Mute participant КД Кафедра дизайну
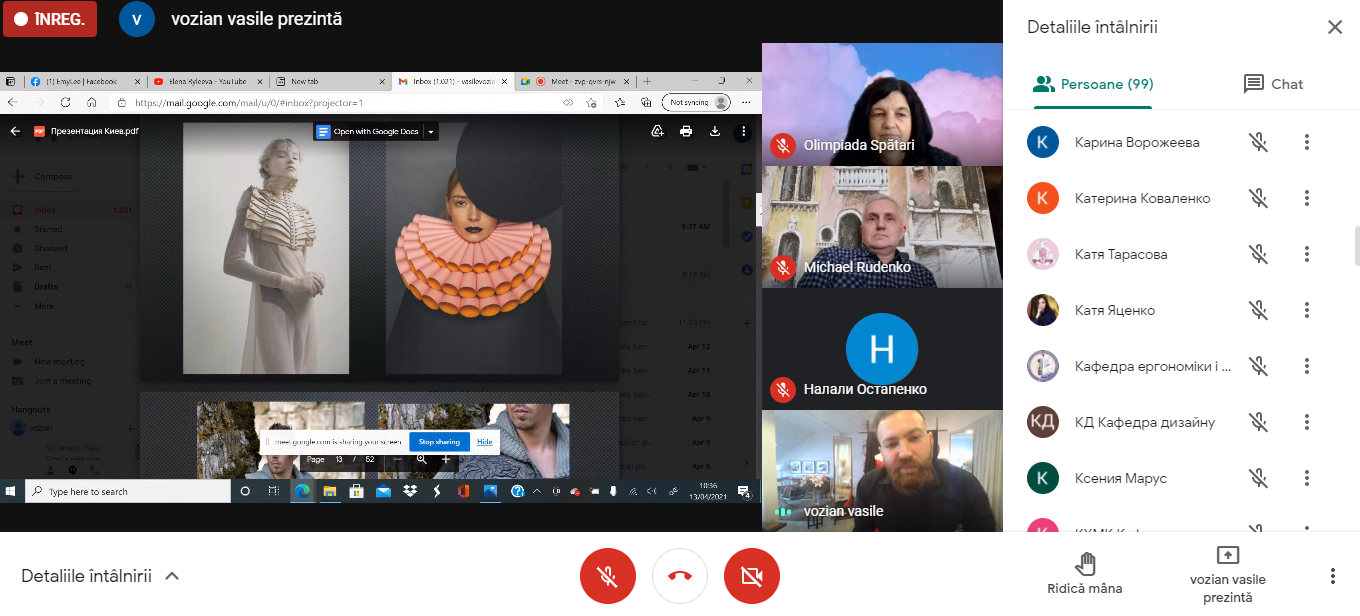Image resolution: width=1360 pixels, height=616 pixels. (1258, 423)
